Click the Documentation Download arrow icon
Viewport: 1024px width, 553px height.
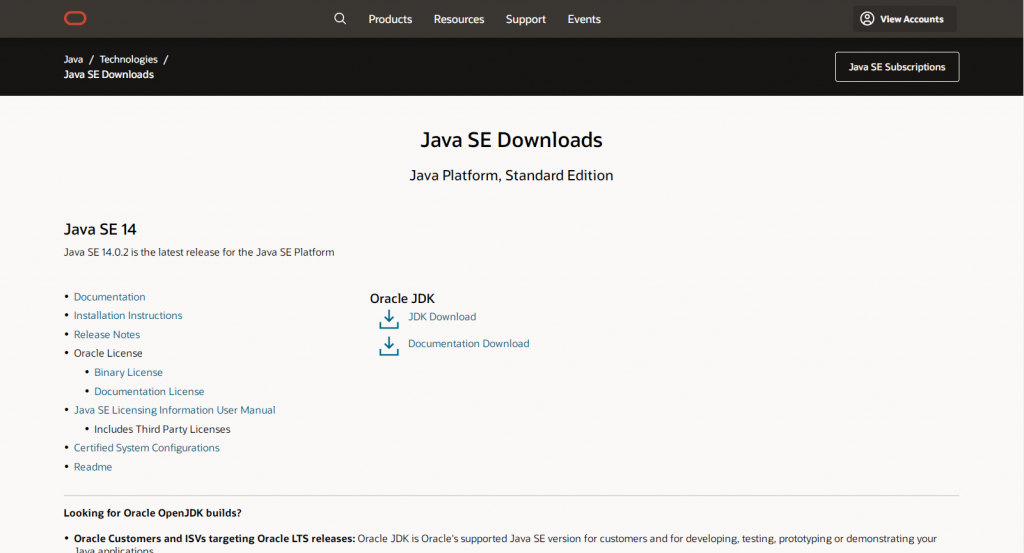coord(389,346)
